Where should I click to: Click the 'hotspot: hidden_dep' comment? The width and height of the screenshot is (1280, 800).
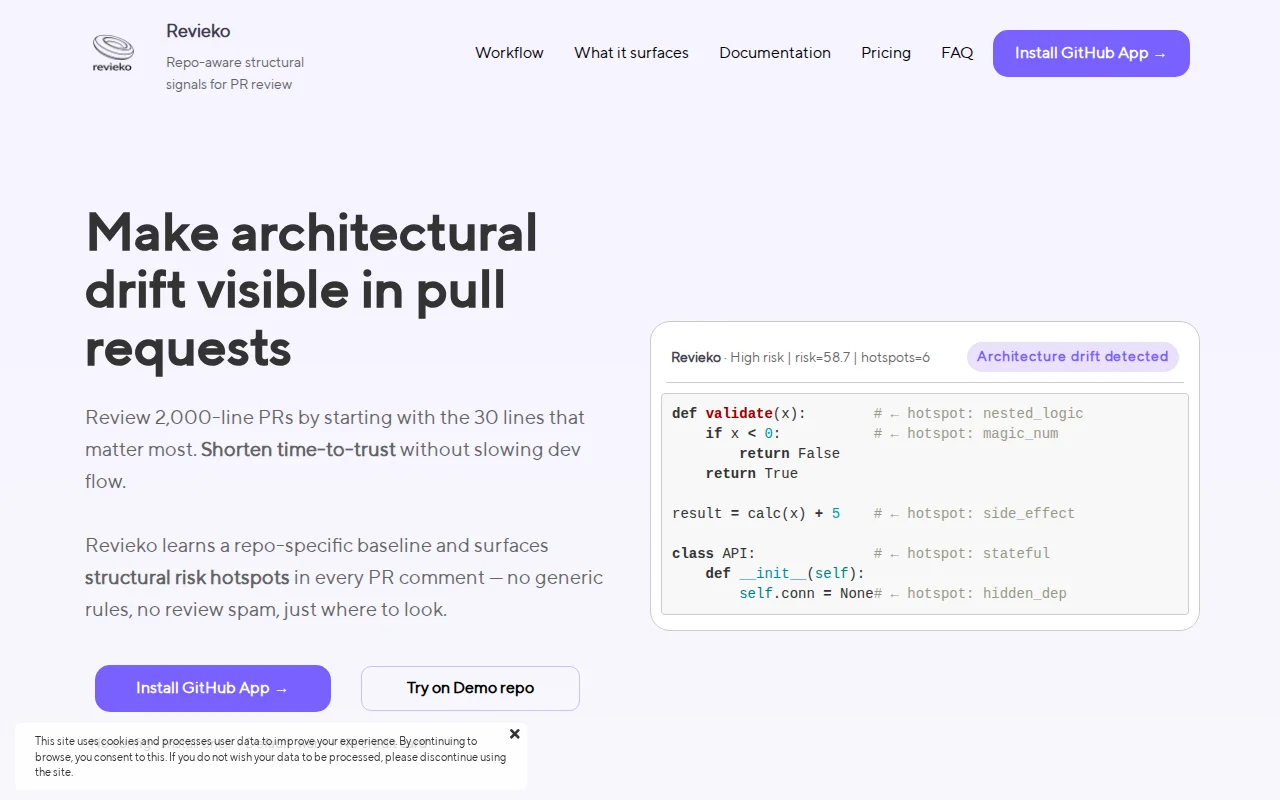tap(970, 593)
